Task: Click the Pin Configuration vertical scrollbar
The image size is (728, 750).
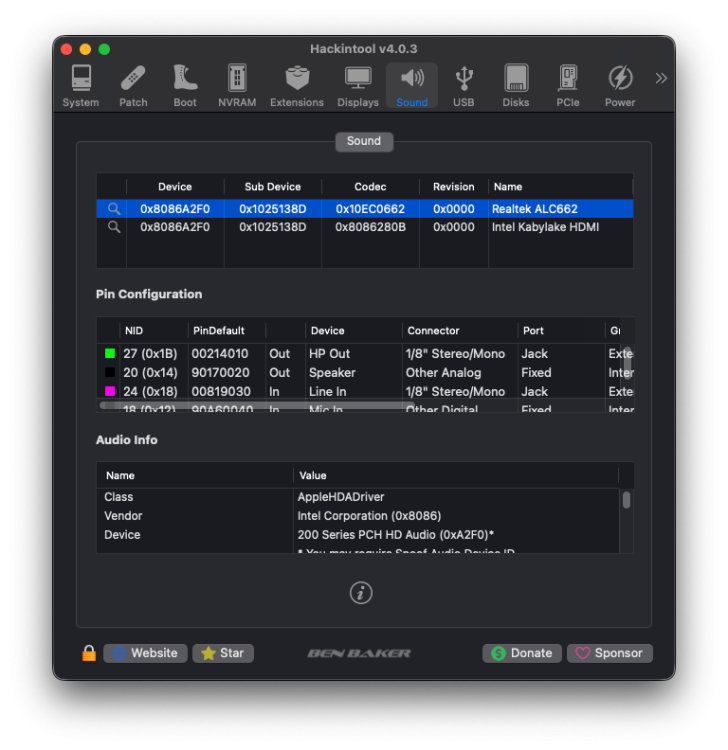Action: tap(627, 363)
